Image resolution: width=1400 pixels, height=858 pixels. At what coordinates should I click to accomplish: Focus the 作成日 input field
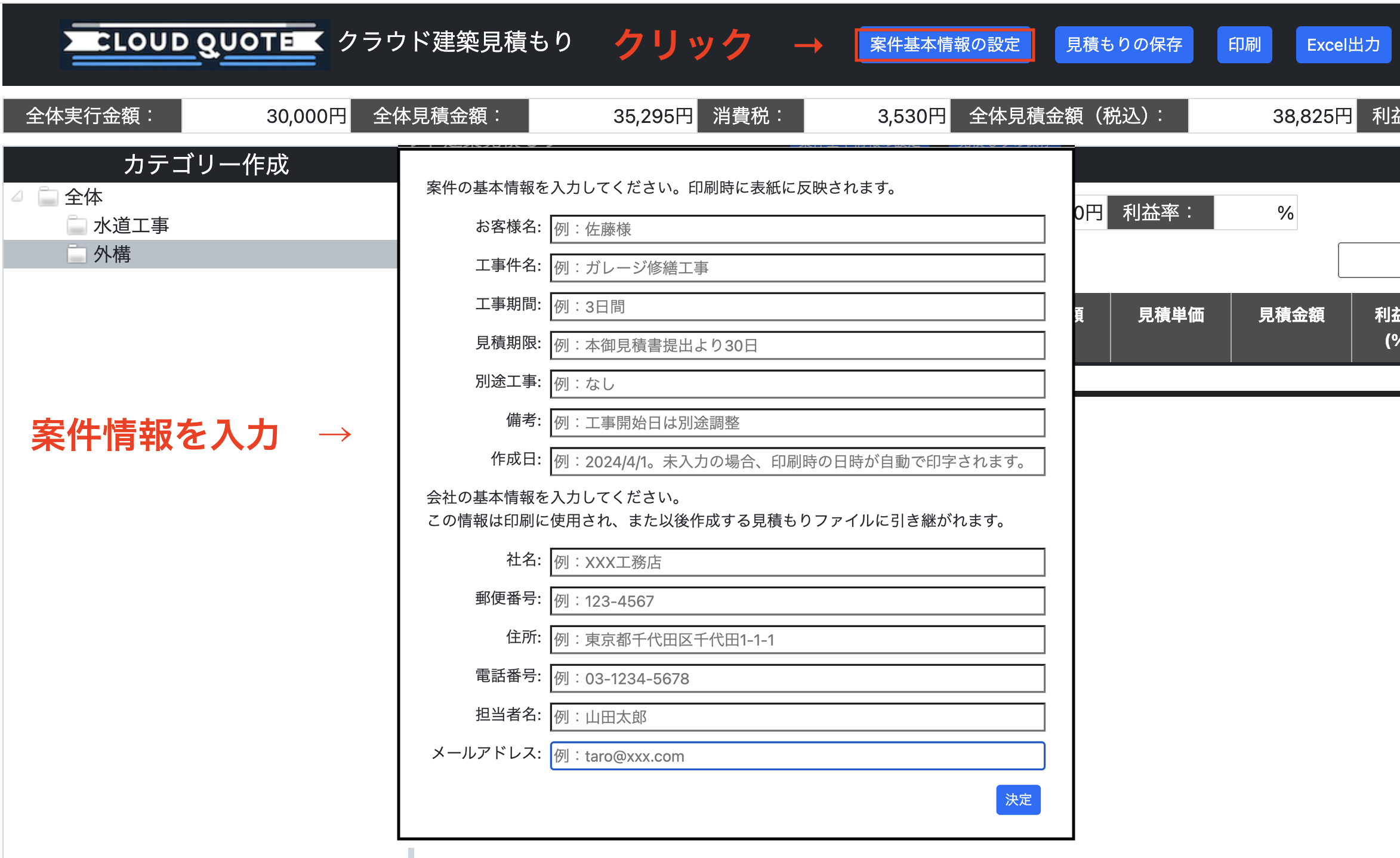point(797,462)
